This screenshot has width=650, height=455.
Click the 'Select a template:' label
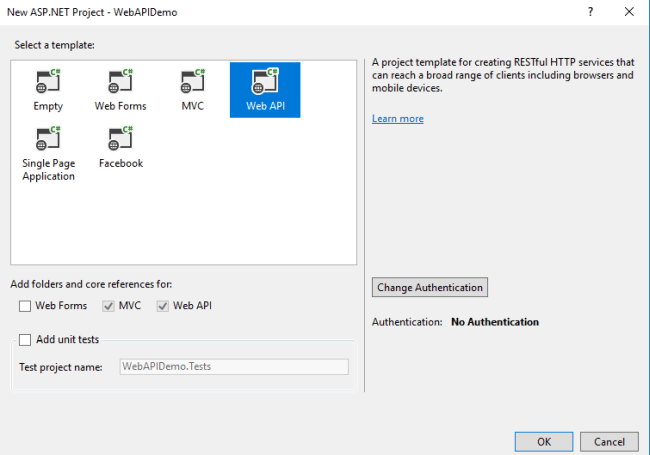point(54,45)
